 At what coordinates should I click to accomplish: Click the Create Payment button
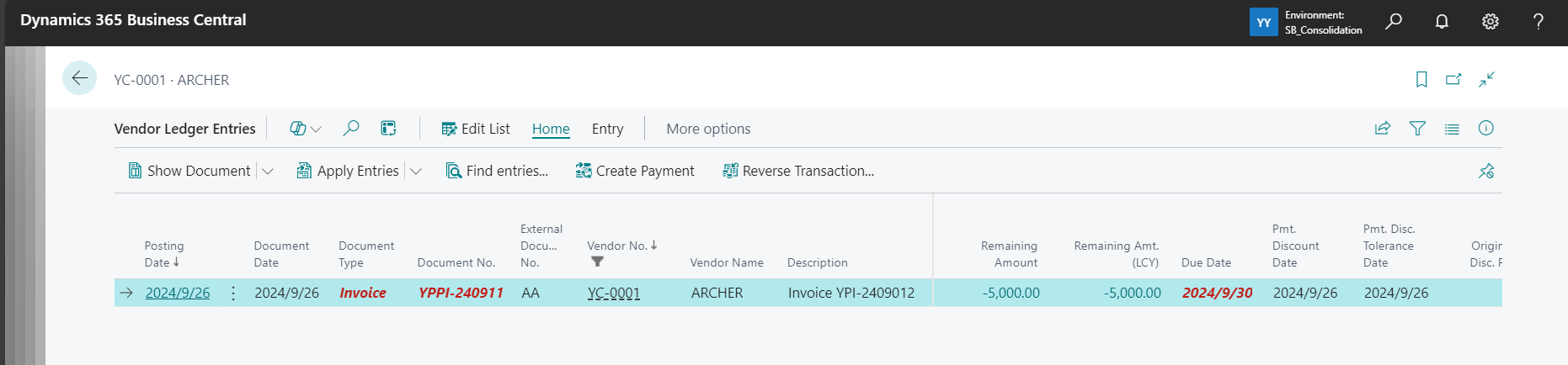635,171
